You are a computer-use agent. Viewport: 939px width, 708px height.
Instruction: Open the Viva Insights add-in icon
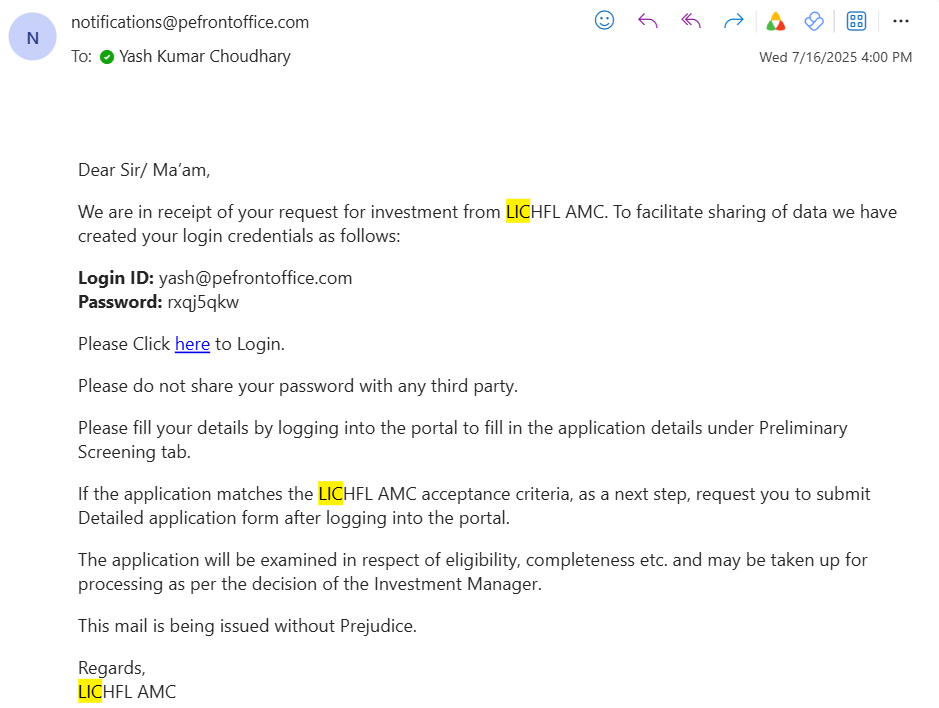814,21
